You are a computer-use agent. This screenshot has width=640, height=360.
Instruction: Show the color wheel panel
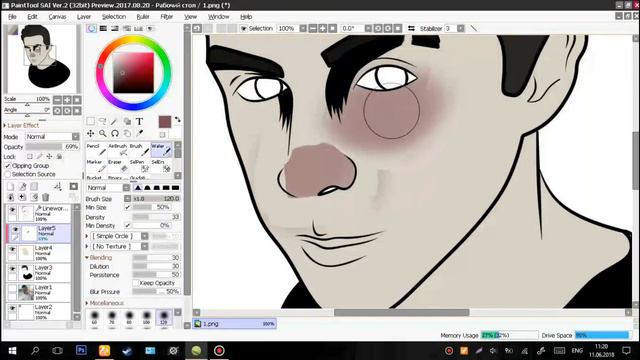[91, 28]
